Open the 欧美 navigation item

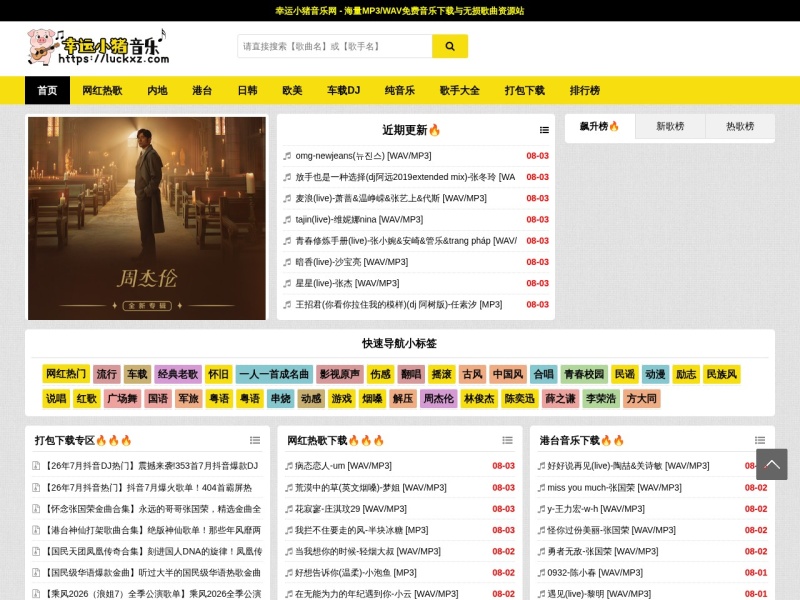(x=292, y=90)
